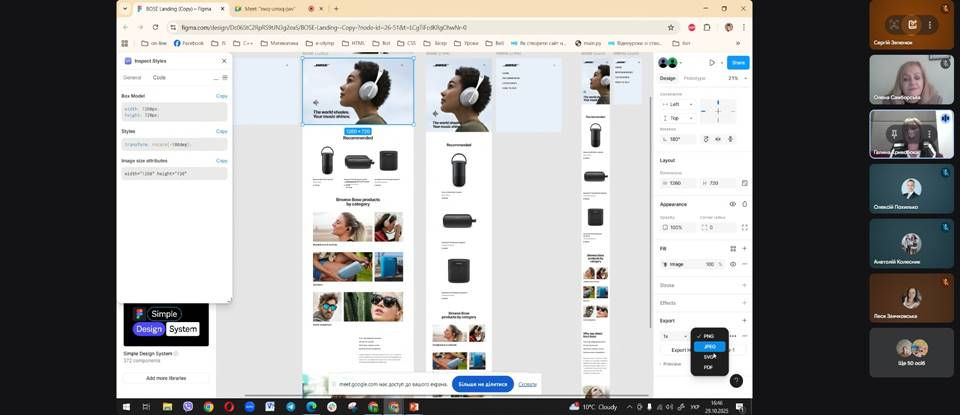This screenshot has height=415, width=960.
Task: Copy the Styles code
Action: click(222, 132)
